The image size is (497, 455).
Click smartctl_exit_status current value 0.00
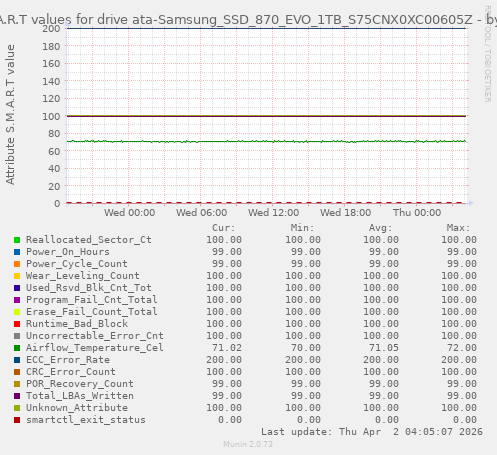[230, 420]
